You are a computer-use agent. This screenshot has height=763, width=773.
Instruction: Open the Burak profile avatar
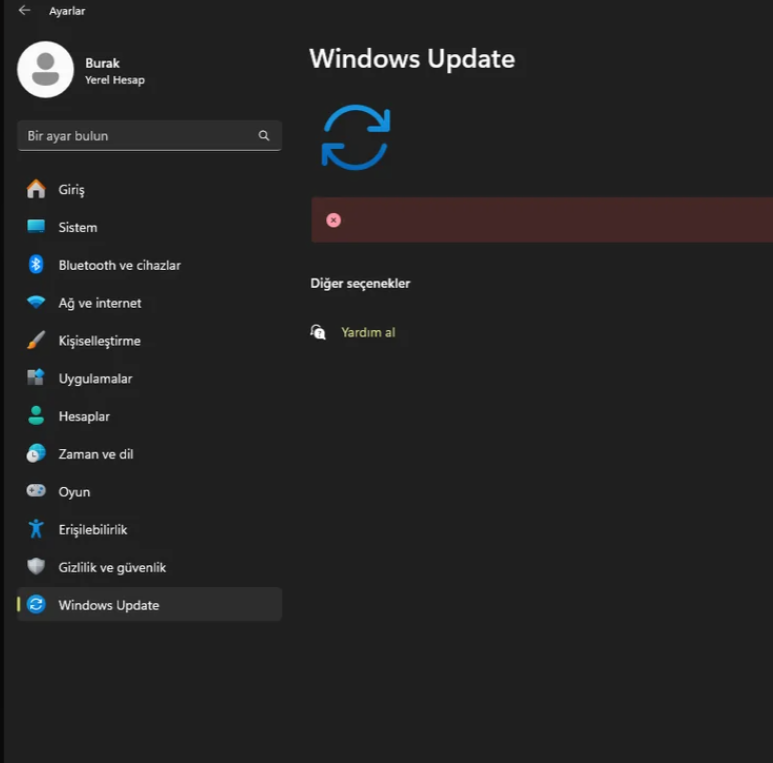tap(45, 69)
